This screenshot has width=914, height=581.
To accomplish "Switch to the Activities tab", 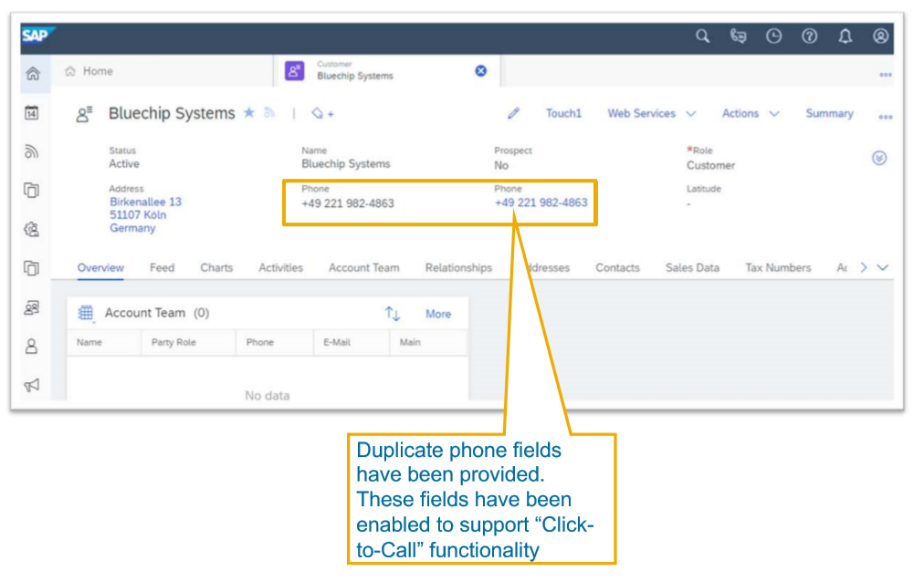I will point(280,267).
